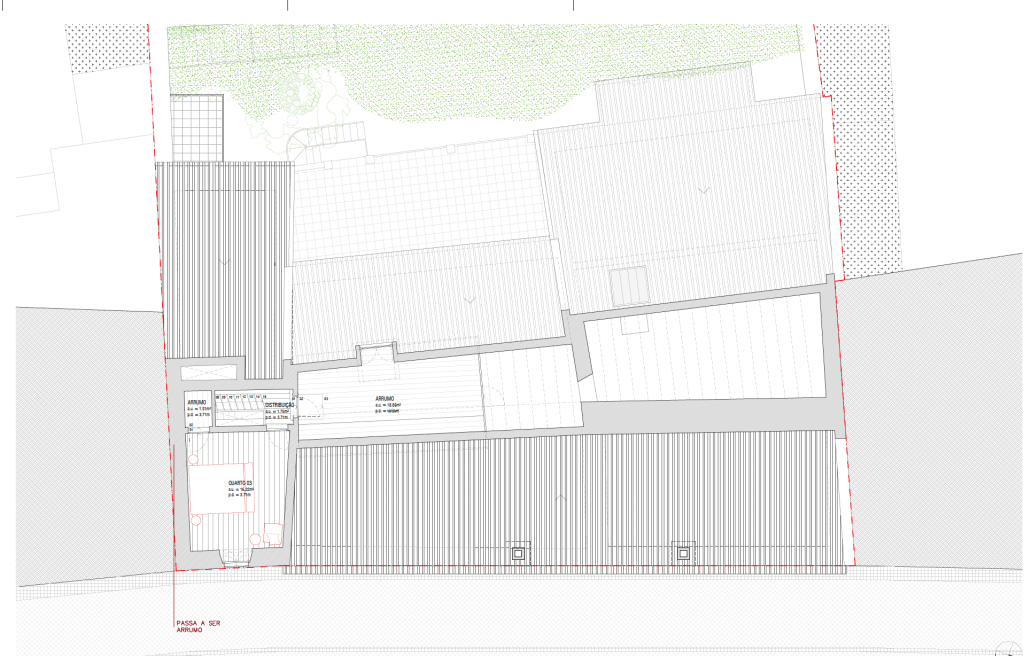Select the roof slope arrow on the left dark roof

(224, 260)
